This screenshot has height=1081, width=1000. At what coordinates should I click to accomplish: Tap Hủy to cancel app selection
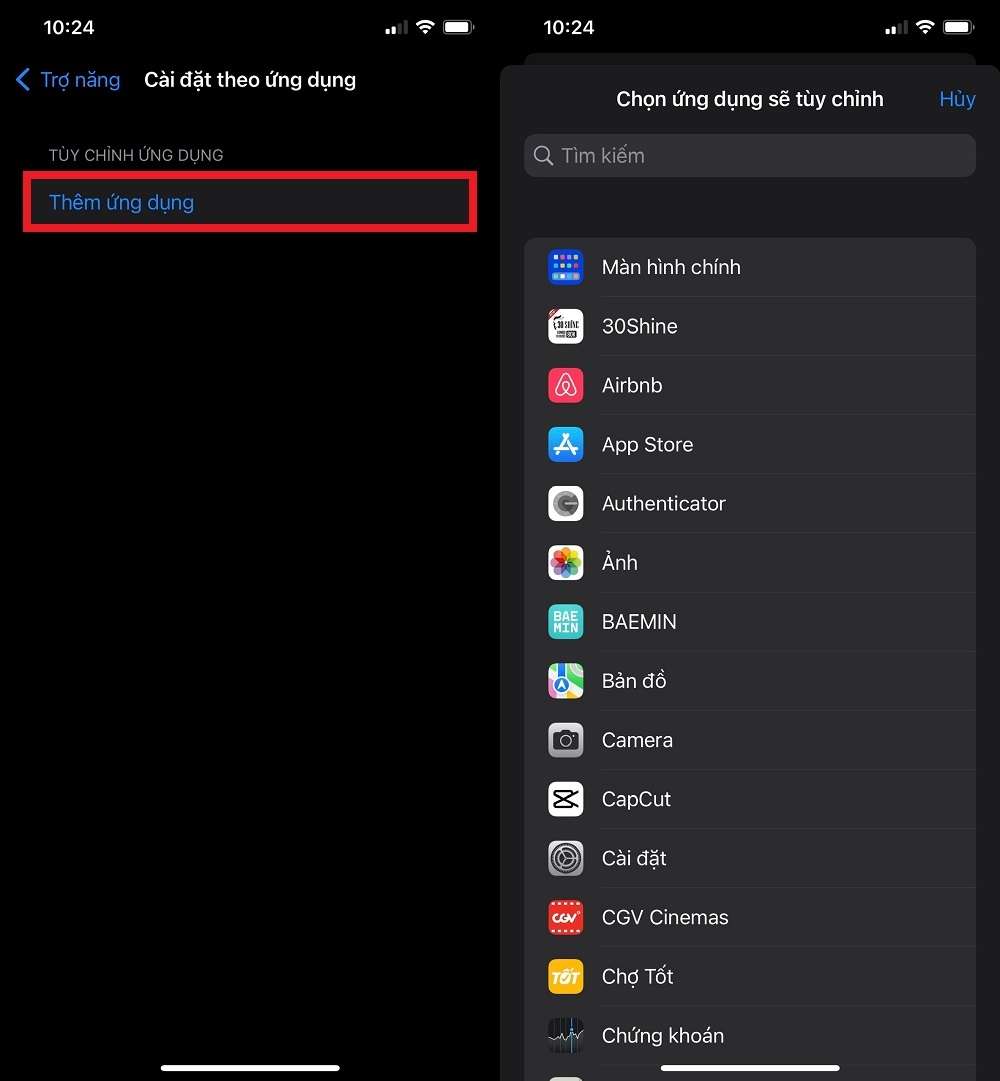956,99
